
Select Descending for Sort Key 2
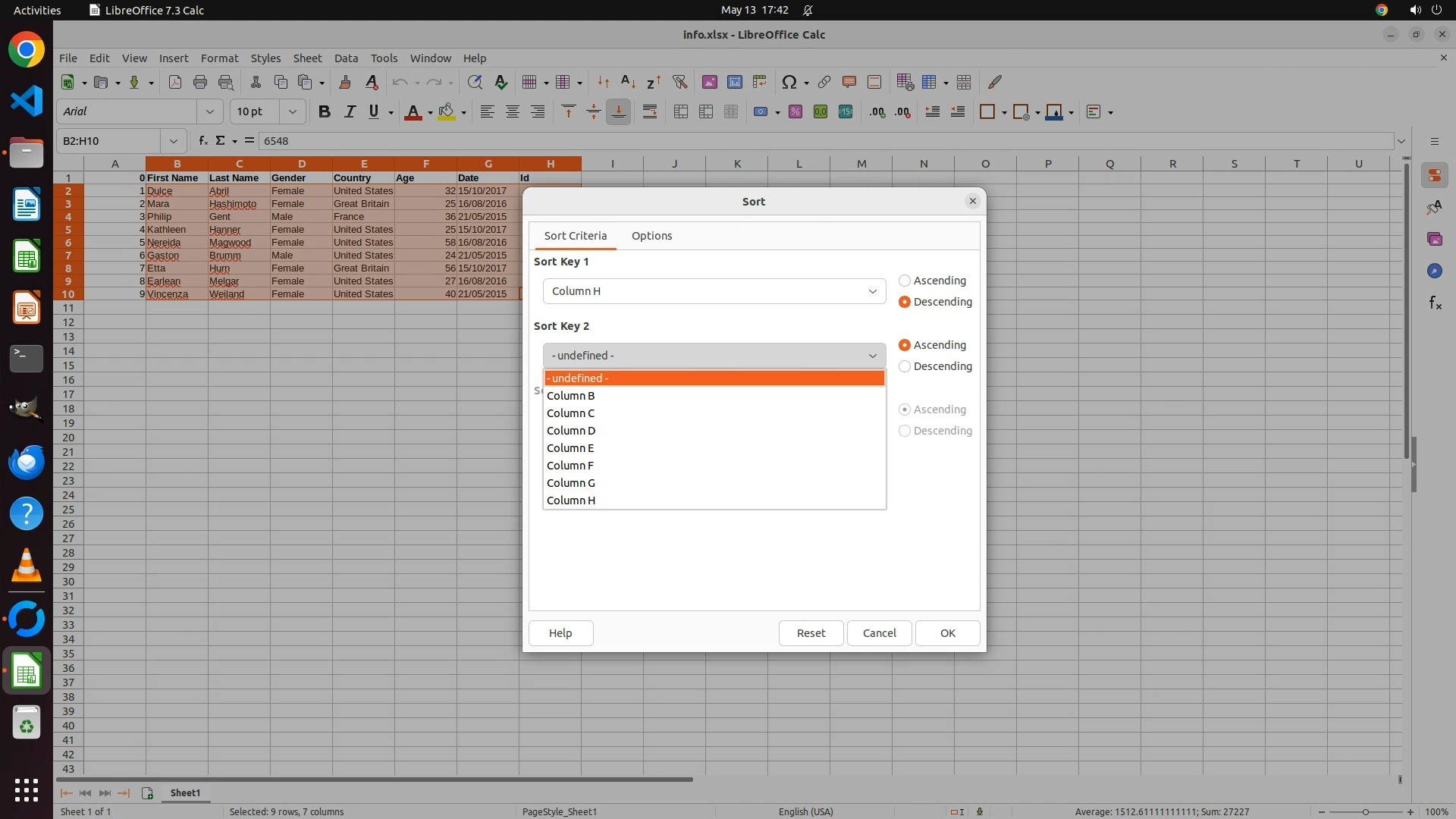(905, 366)
